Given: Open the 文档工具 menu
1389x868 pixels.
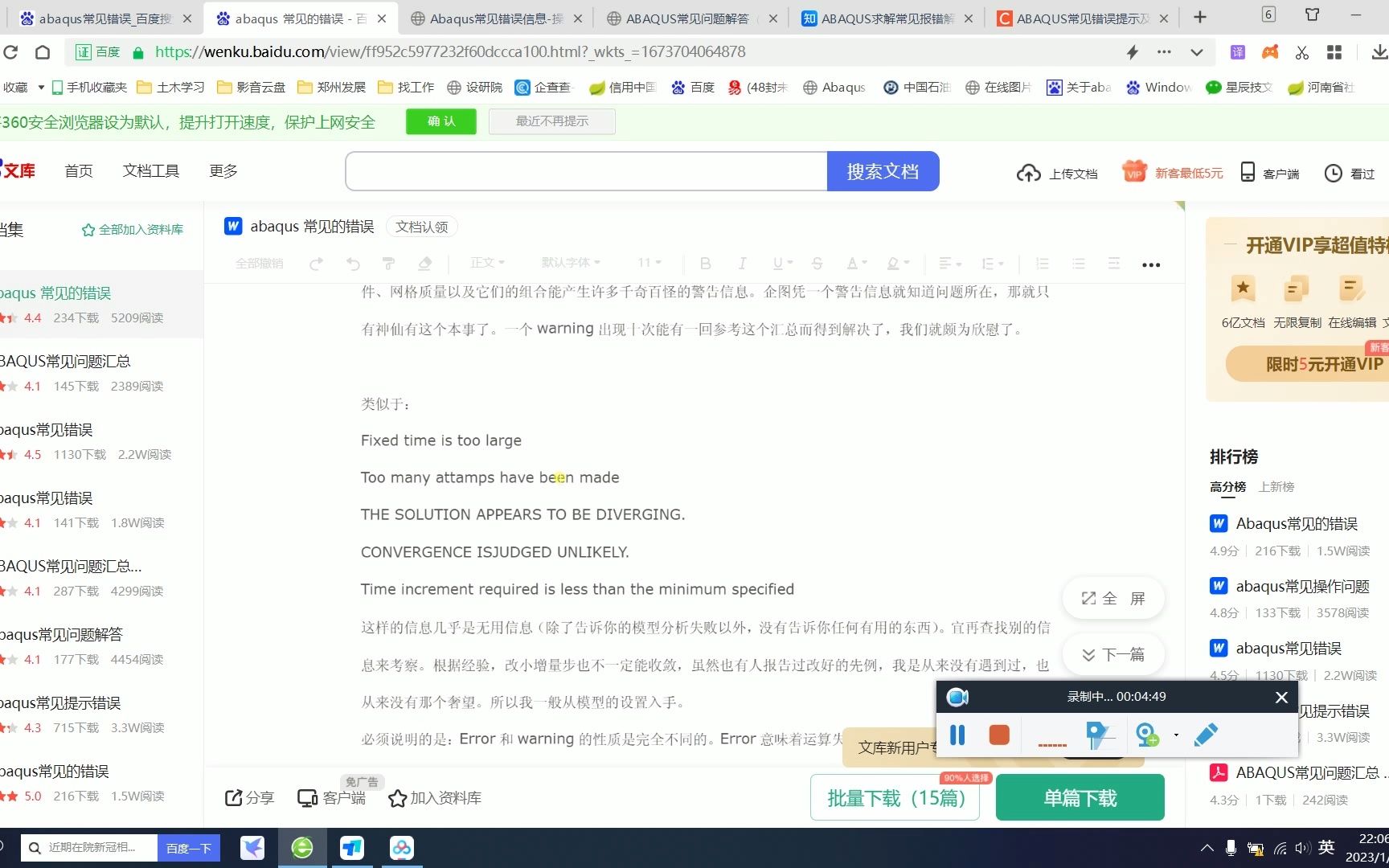Looking at the screenshot, I should click(x=151, y=171).
